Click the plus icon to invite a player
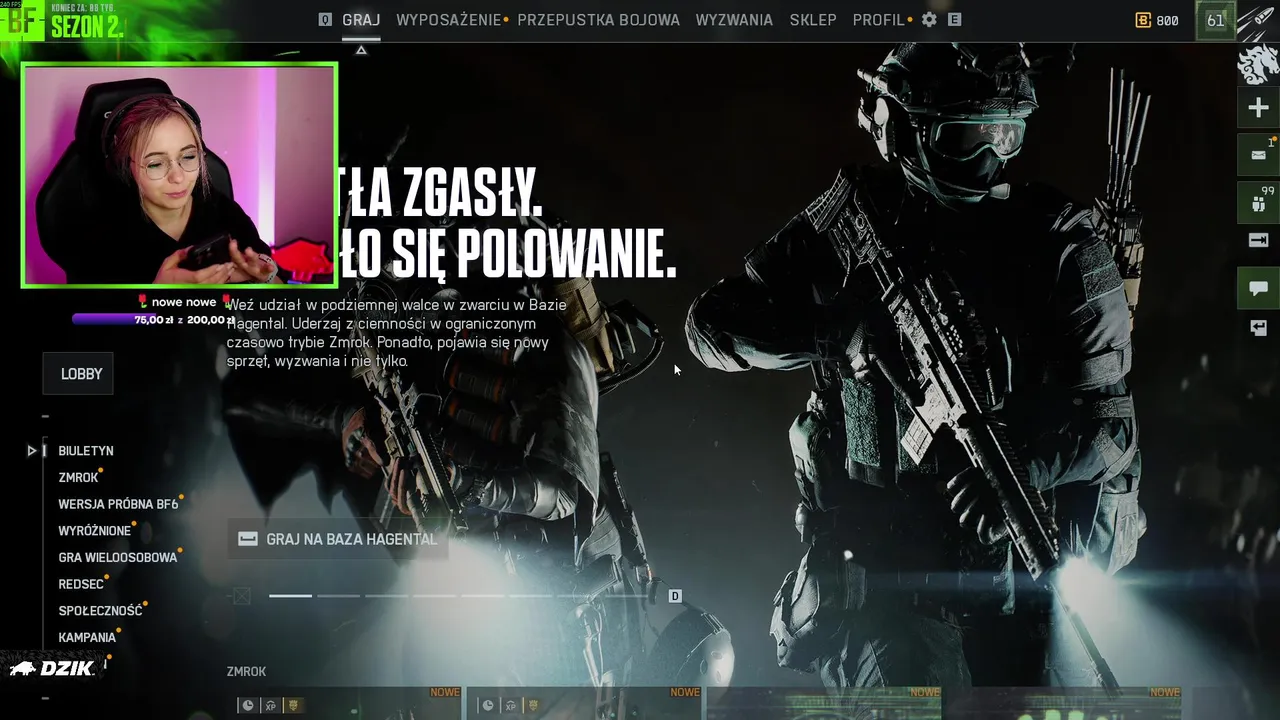The width and height of the screenshot is (1280, 720). tap(1258, 108)
